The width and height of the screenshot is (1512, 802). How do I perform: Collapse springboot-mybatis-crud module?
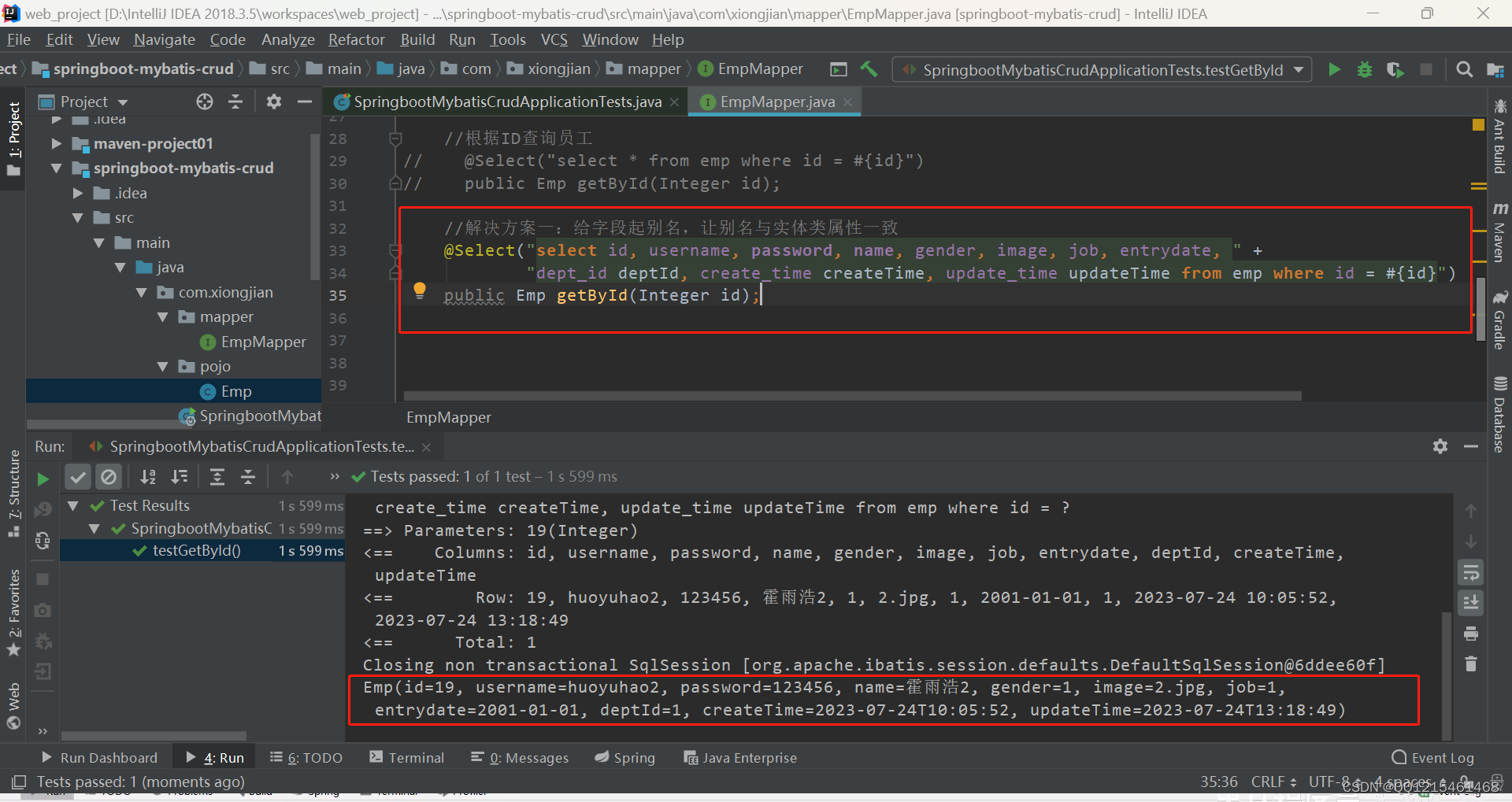[56, 168]
